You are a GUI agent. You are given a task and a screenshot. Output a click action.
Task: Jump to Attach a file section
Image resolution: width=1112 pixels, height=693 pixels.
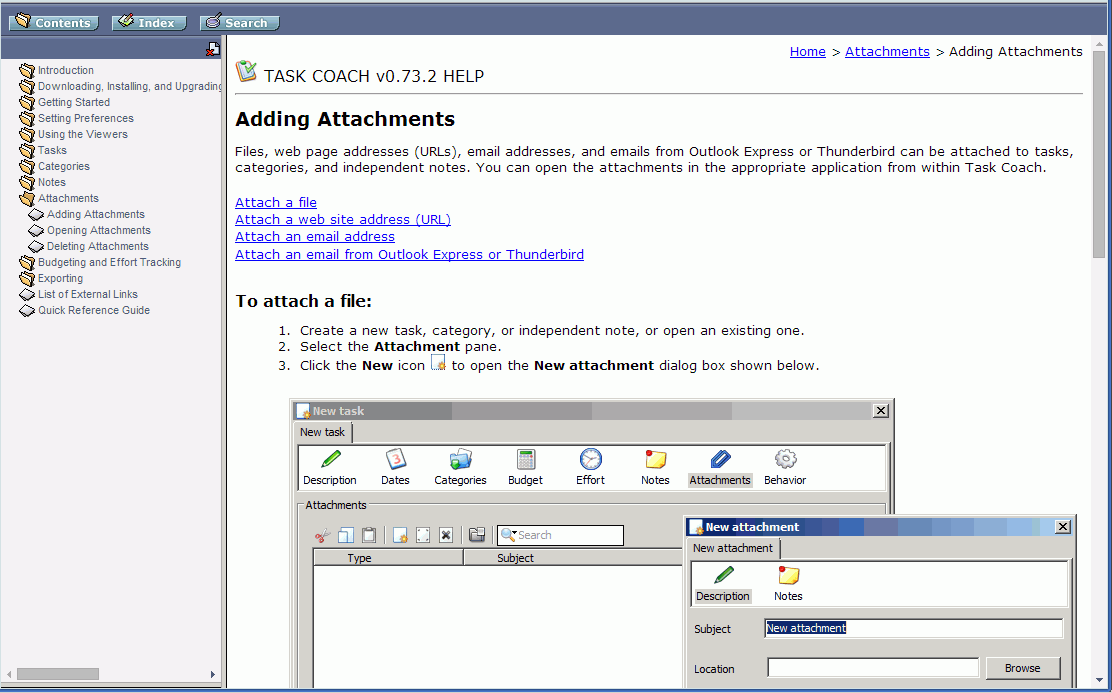276,203
